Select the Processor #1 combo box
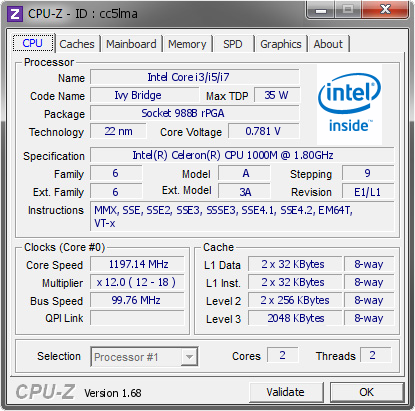This screenshot has height=411, width=415. 144,357
